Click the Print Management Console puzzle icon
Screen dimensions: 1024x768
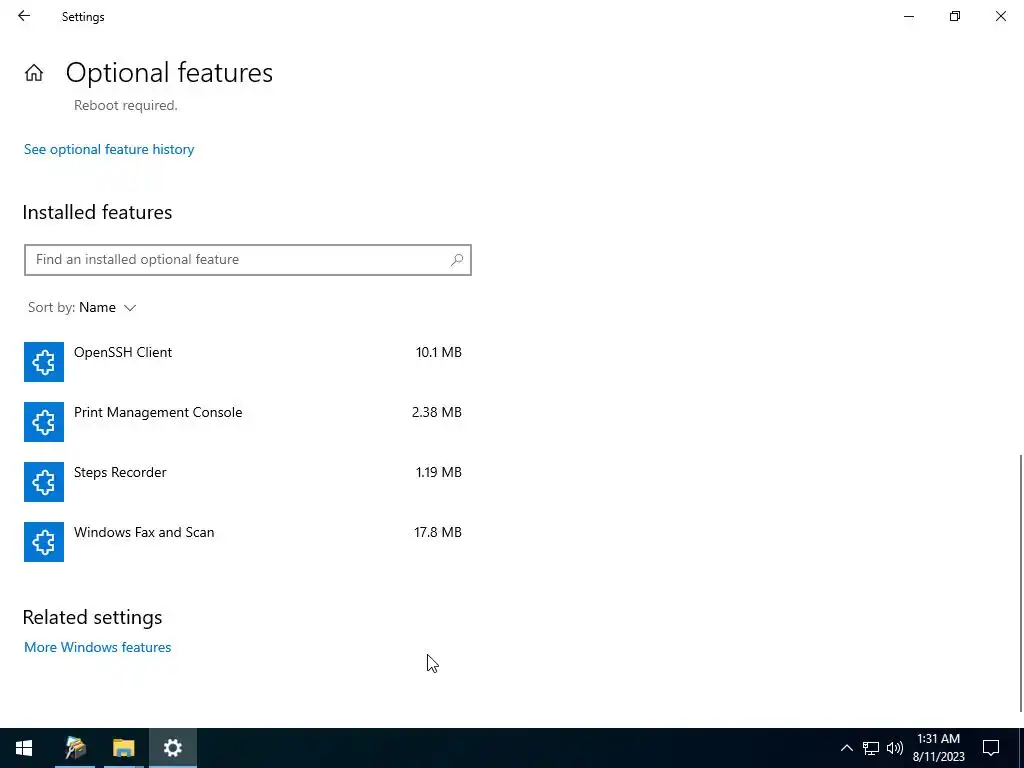click(44, 422)
